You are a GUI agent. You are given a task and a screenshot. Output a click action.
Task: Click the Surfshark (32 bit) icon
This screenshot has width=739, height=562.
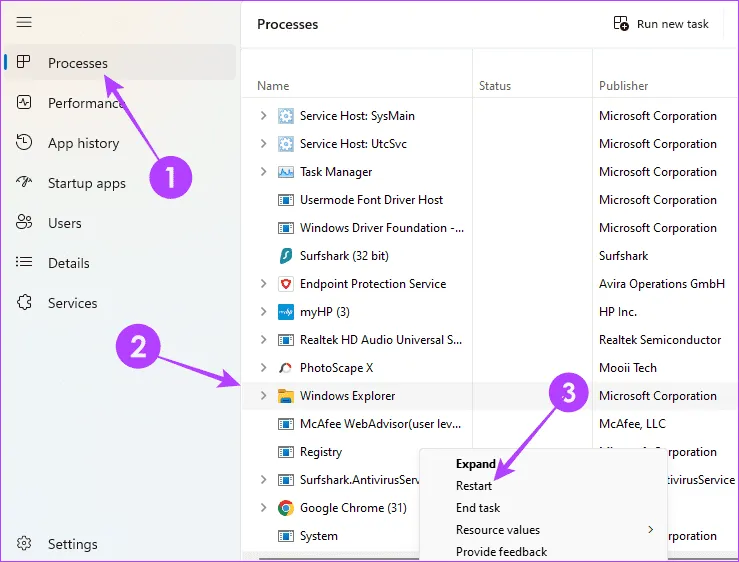[286, 256]
